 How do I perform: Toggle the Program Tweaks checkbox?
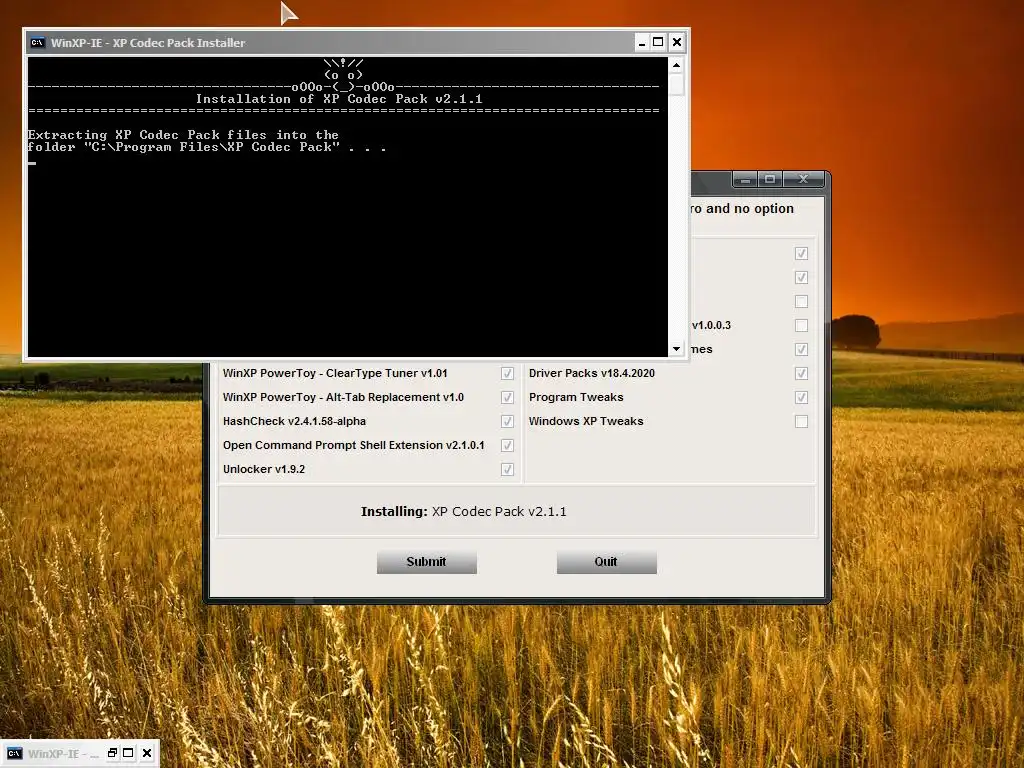tap(801, 397)
